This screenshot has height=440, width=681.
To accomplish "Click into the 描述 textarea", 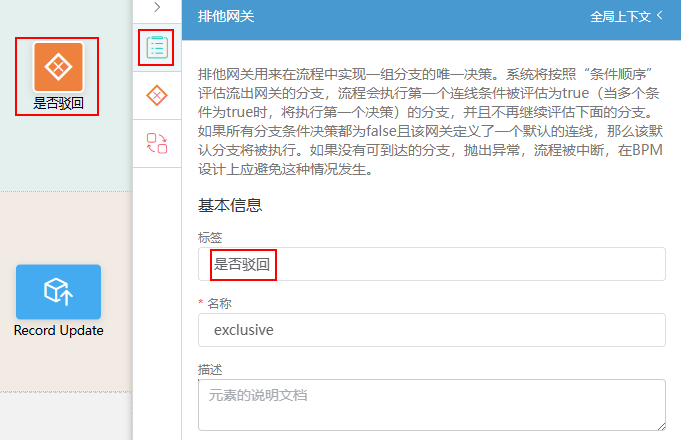I will coord(432,405).
